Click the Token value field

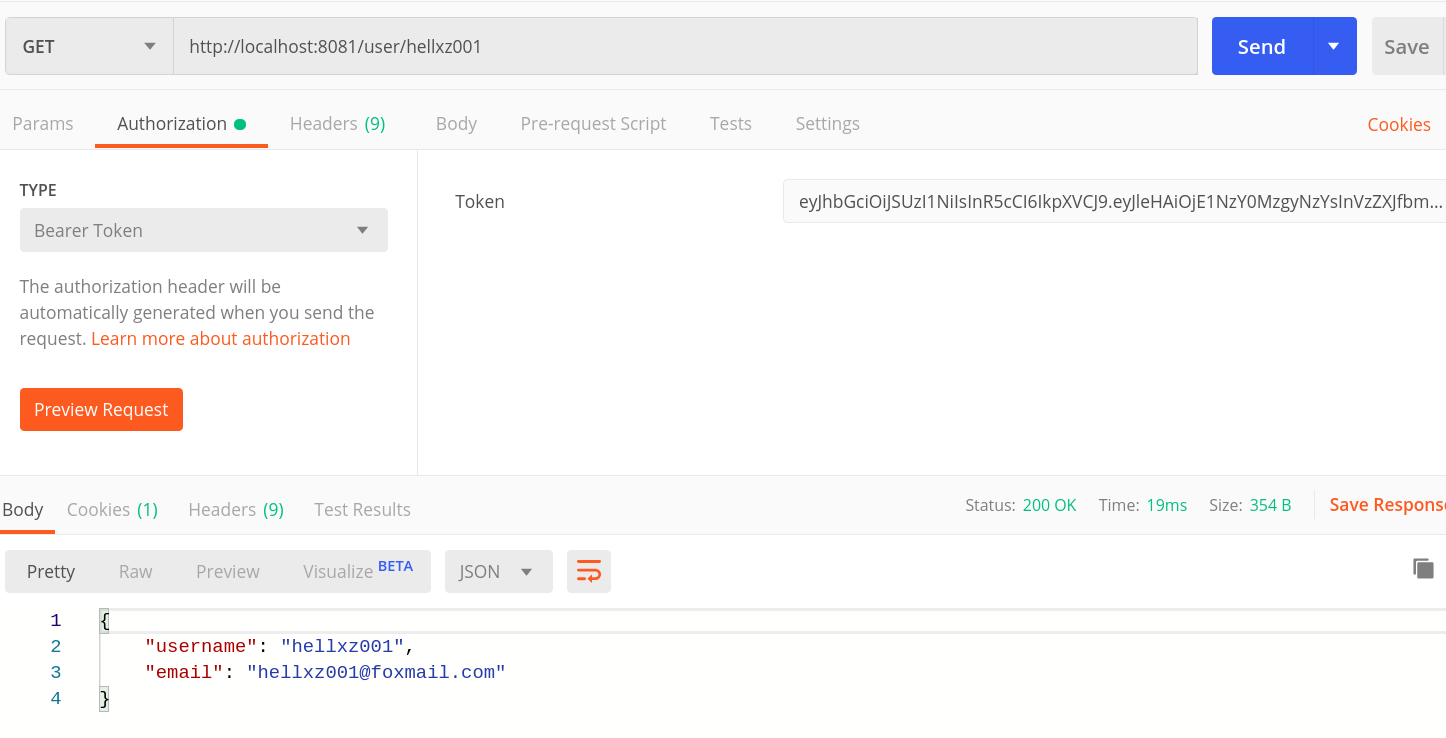[x=1113, y=202]
